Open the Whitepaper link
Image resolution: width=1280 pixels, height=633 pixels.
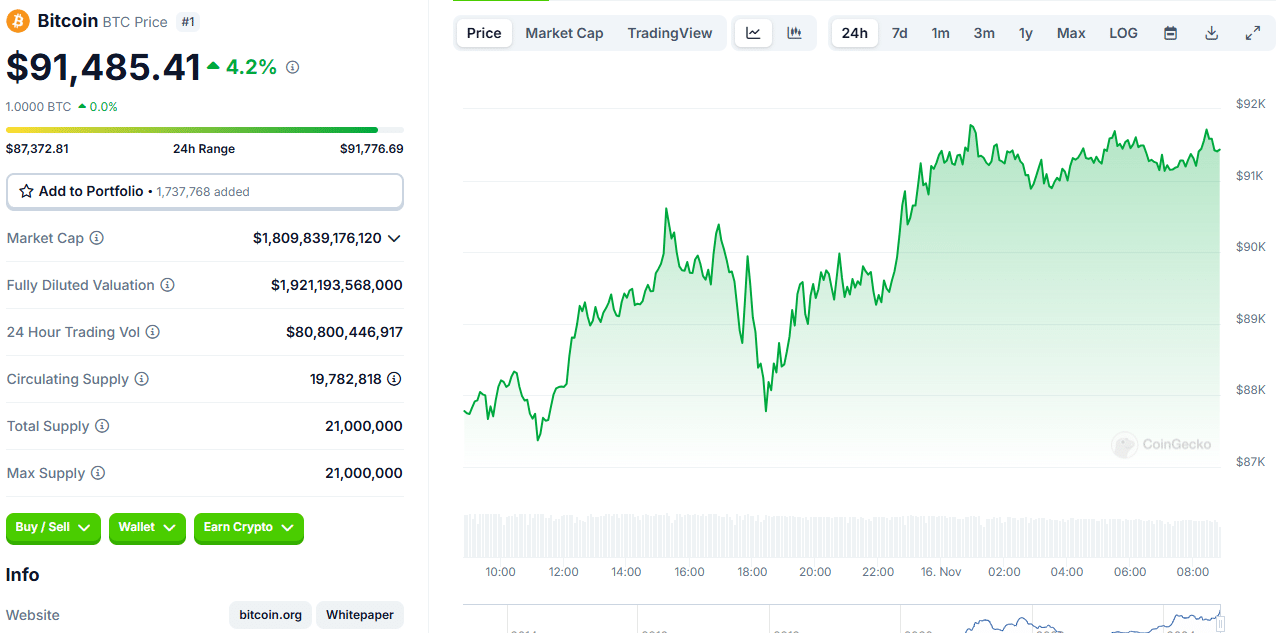pyautogui.click(x=360, y=615)
